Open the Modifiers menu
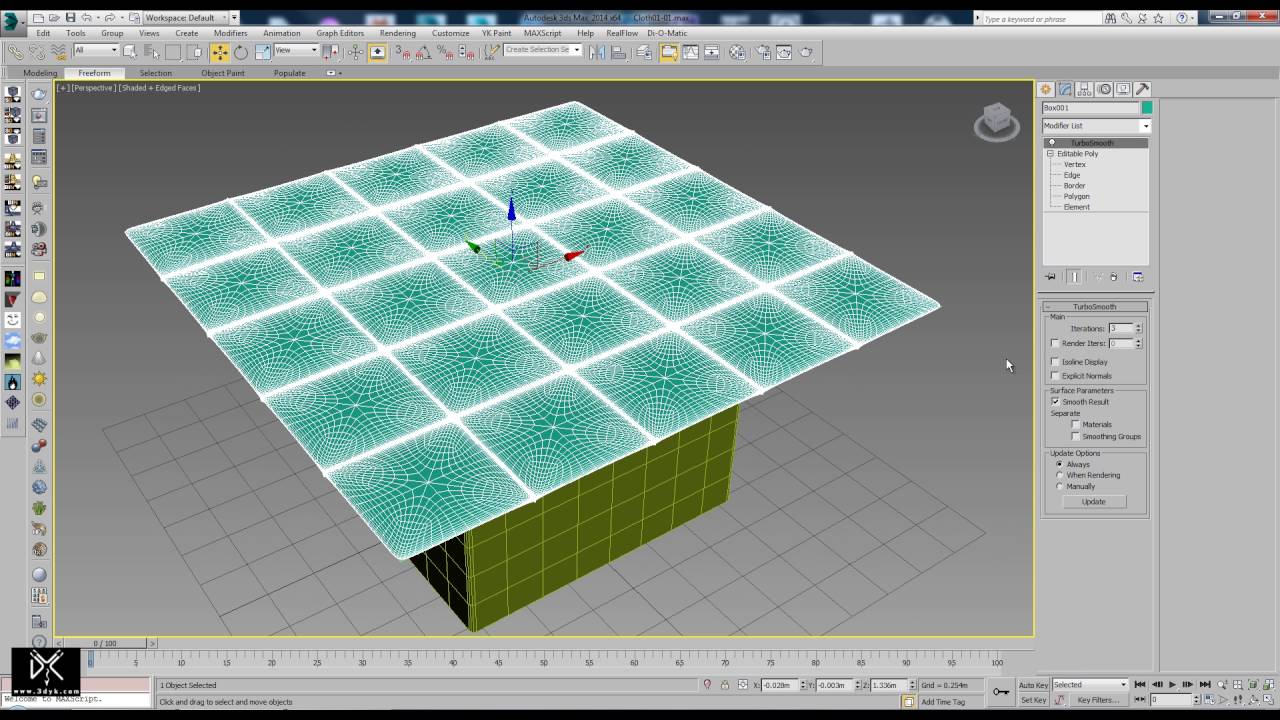Image resolution: width=1280 pixels, height=720 pixels. tap(230, 33)
